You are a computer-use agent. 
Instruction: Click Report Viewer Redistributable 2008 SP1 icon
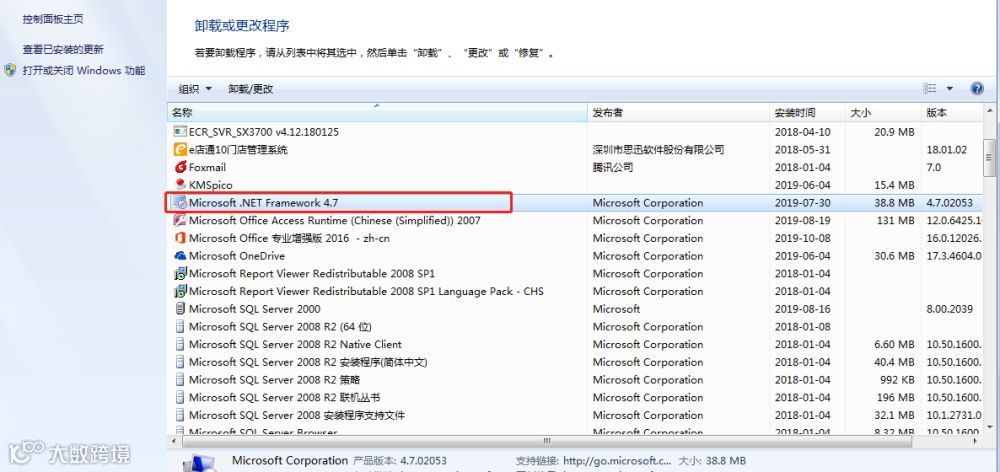180,274
